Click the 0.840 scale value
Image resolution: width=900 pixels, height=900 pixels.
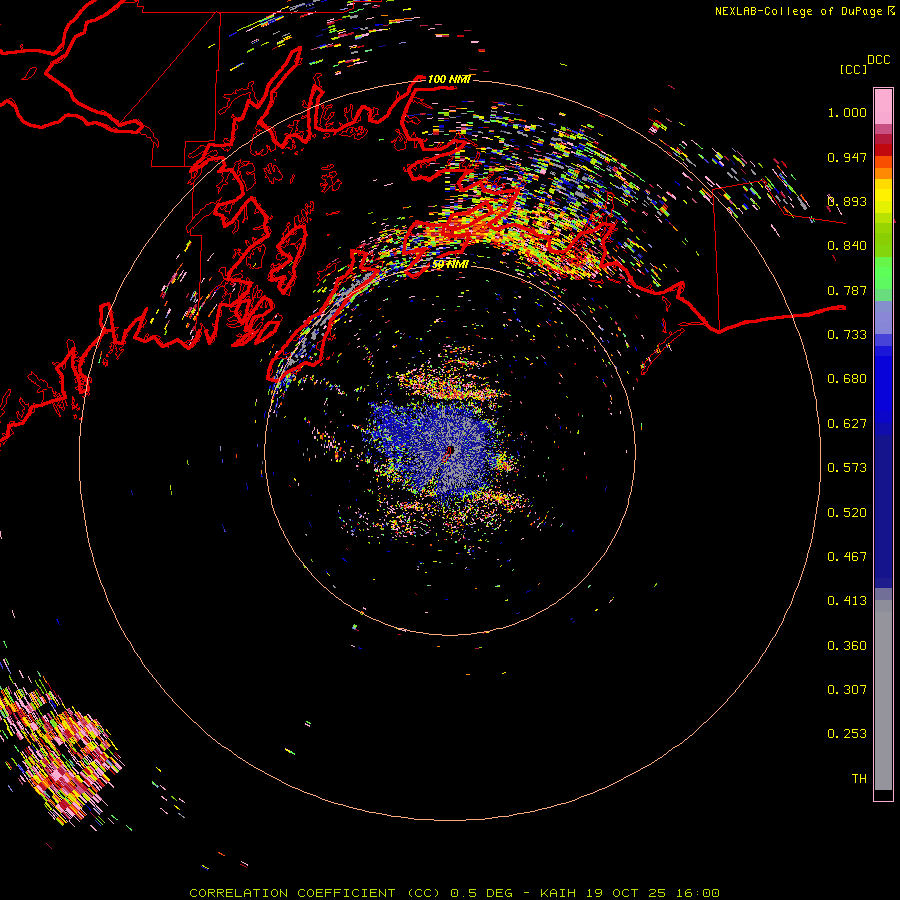(847, 246)
